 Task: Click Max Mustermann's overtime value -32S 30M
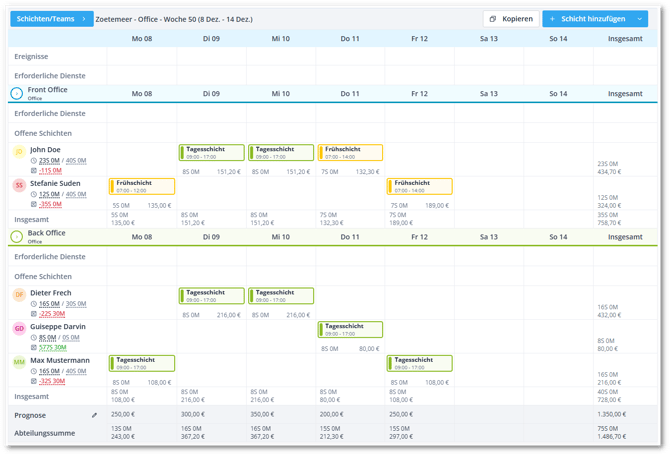52,381
